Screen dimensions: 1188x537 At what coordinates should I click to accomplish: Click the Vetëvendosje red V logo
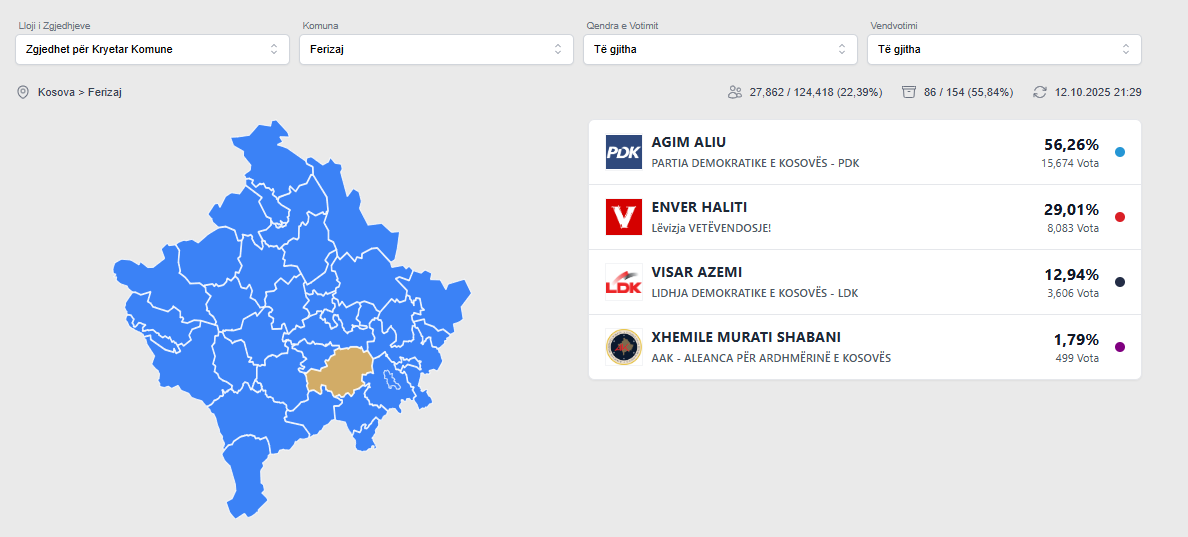[623, 217]
